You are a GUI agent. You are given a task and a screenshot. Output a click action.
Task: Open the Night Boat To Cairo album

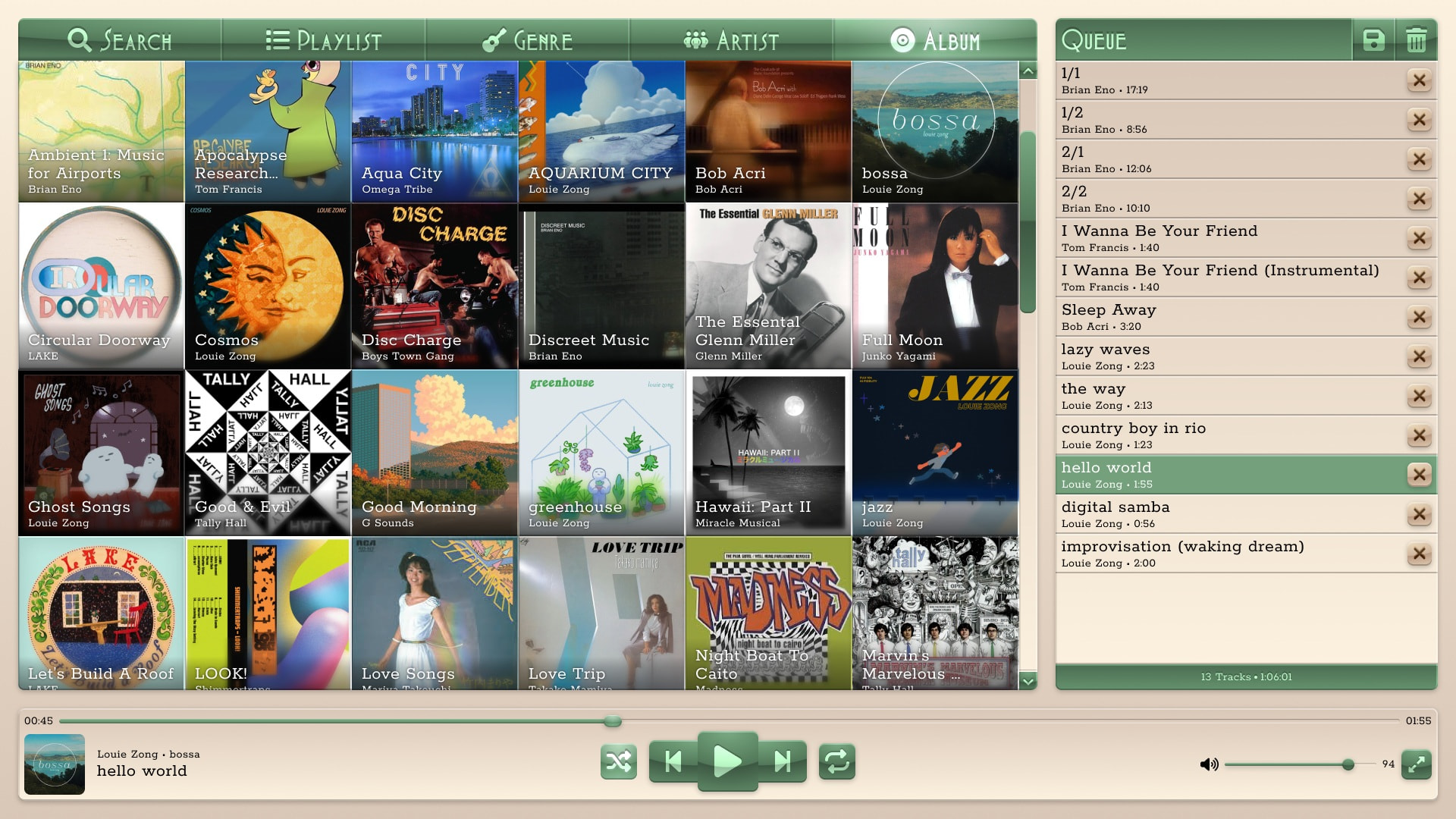769,613
